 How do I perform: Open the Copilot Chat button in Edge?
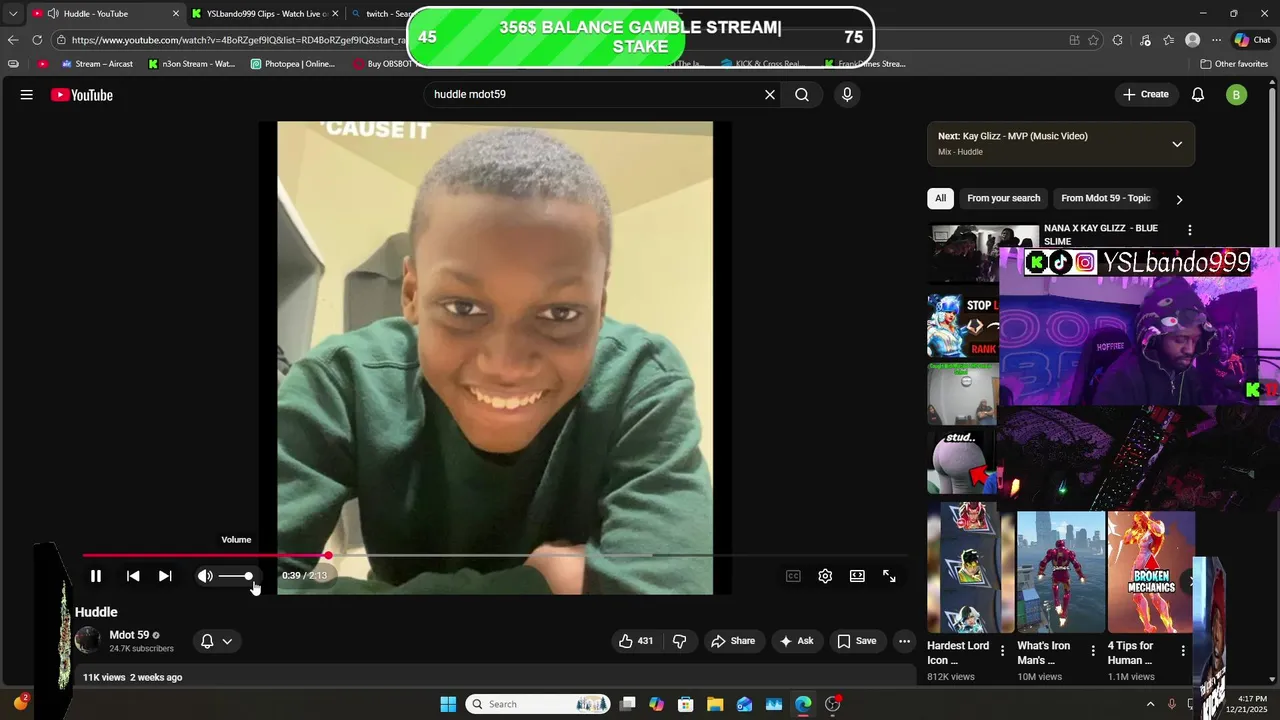click(1254, 40)
